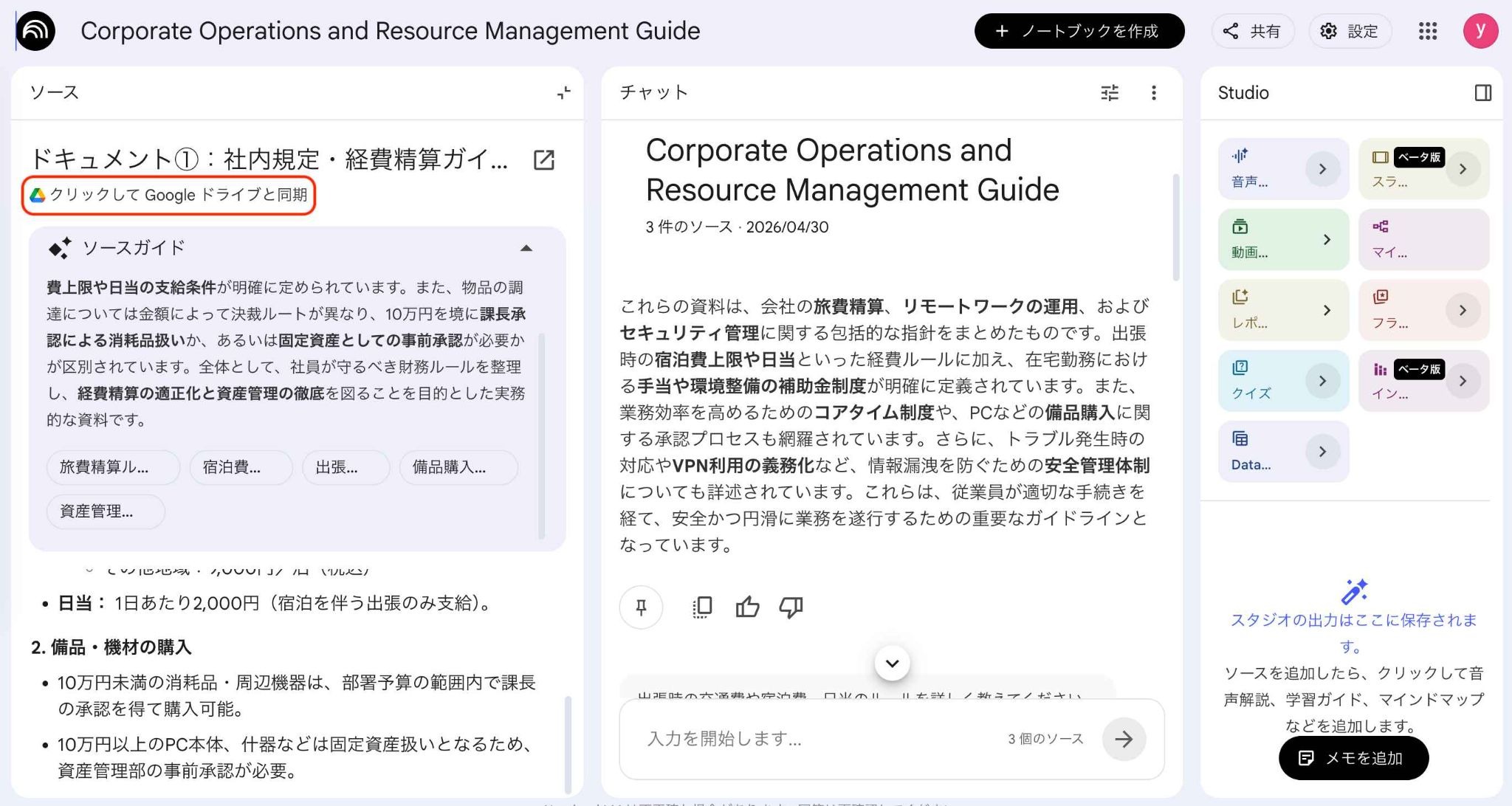Click the quiz icon

click(x=1240, y=368)
